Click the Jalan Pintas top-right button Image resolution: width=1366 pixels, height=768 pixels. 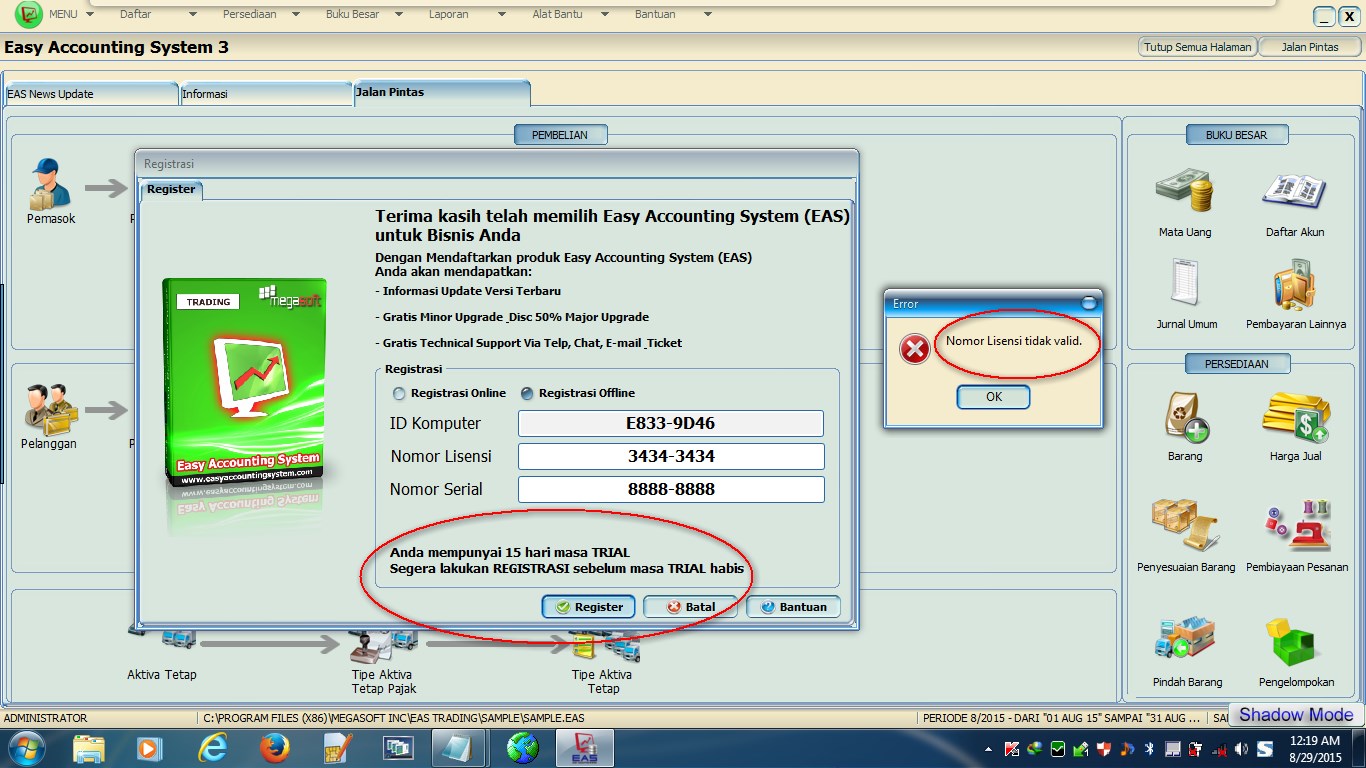point(1310,47)
